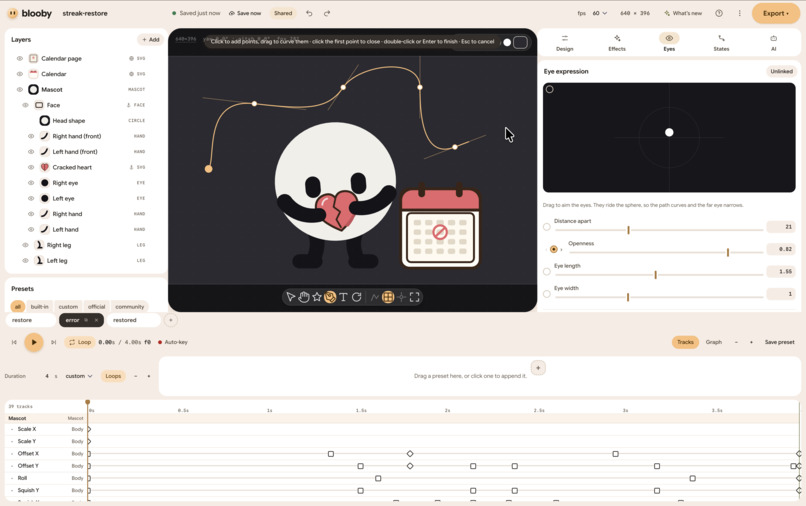Click Save preset
Viewport: 806px width, 506px height.
(x=779, y=342)
